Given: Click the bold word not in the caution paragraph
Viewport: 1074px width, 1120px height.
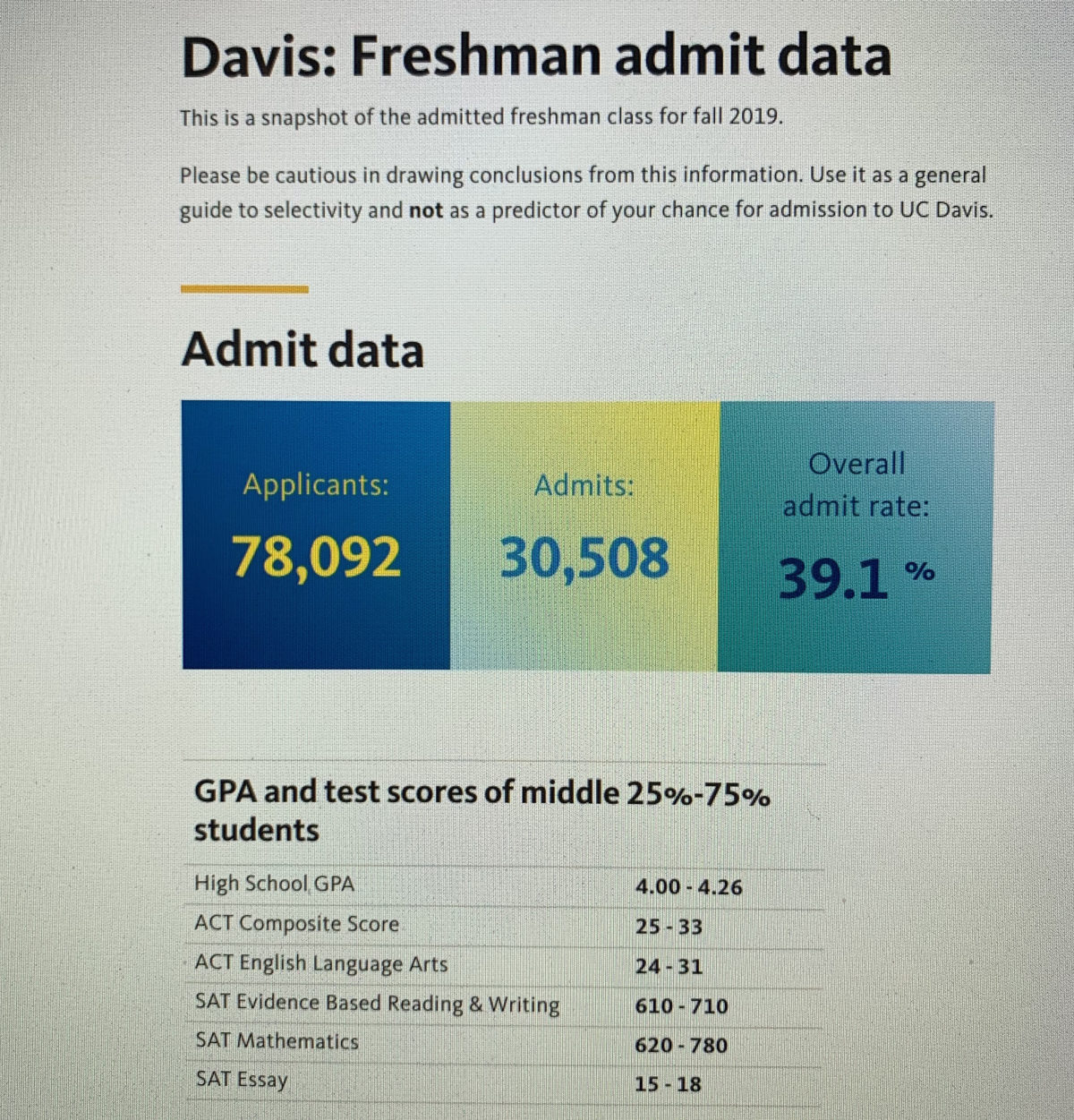Looking at the screenshot, I should pos(426,211).
